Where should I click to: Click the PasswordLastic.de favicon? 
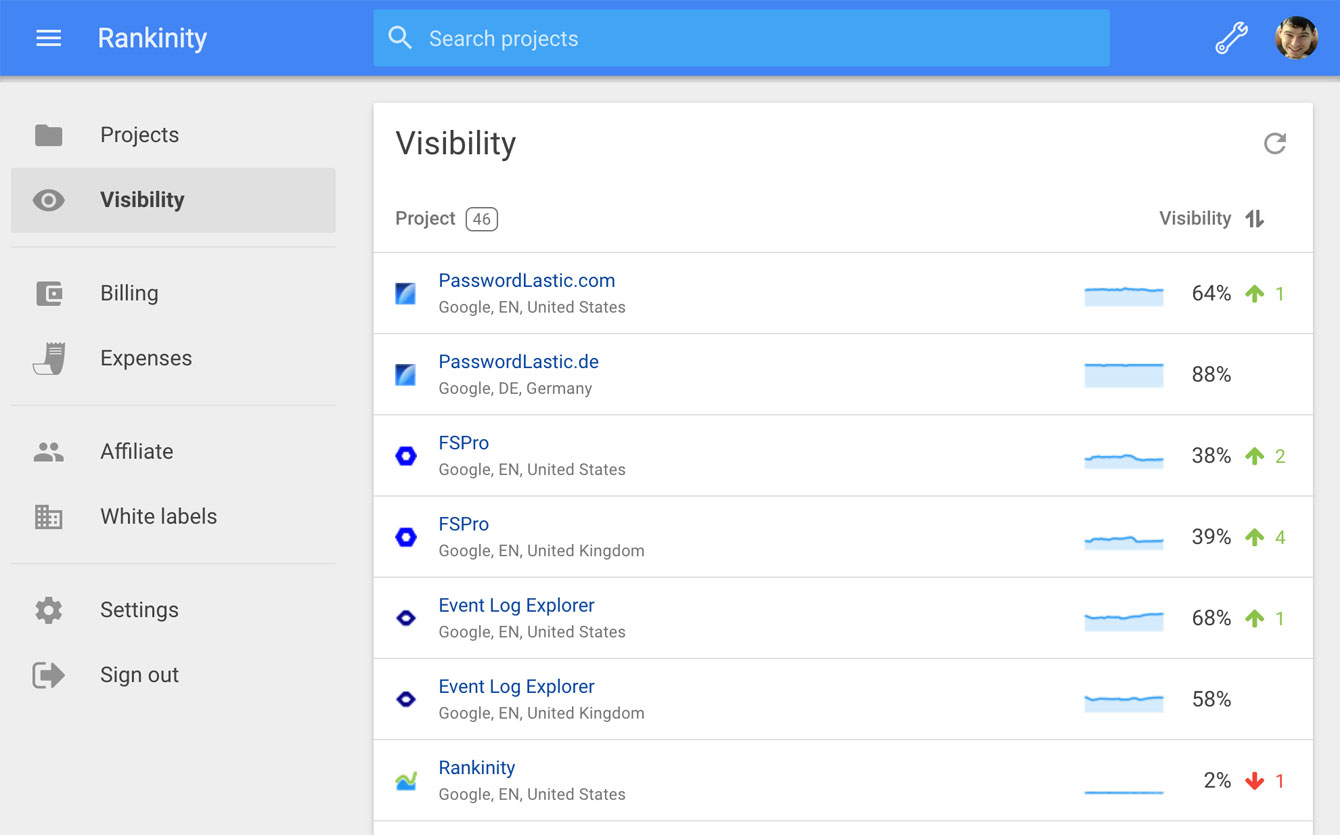pos(406,375)
